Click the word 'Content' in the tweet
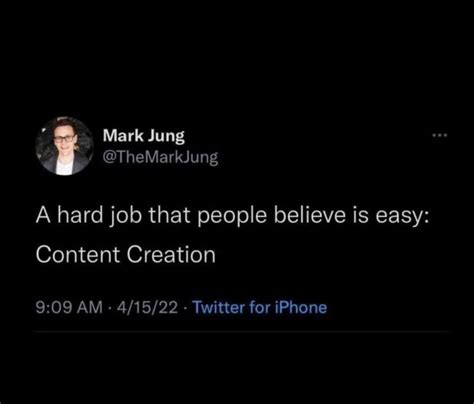This screenshot has width=474, height=404. click(78, 255)
